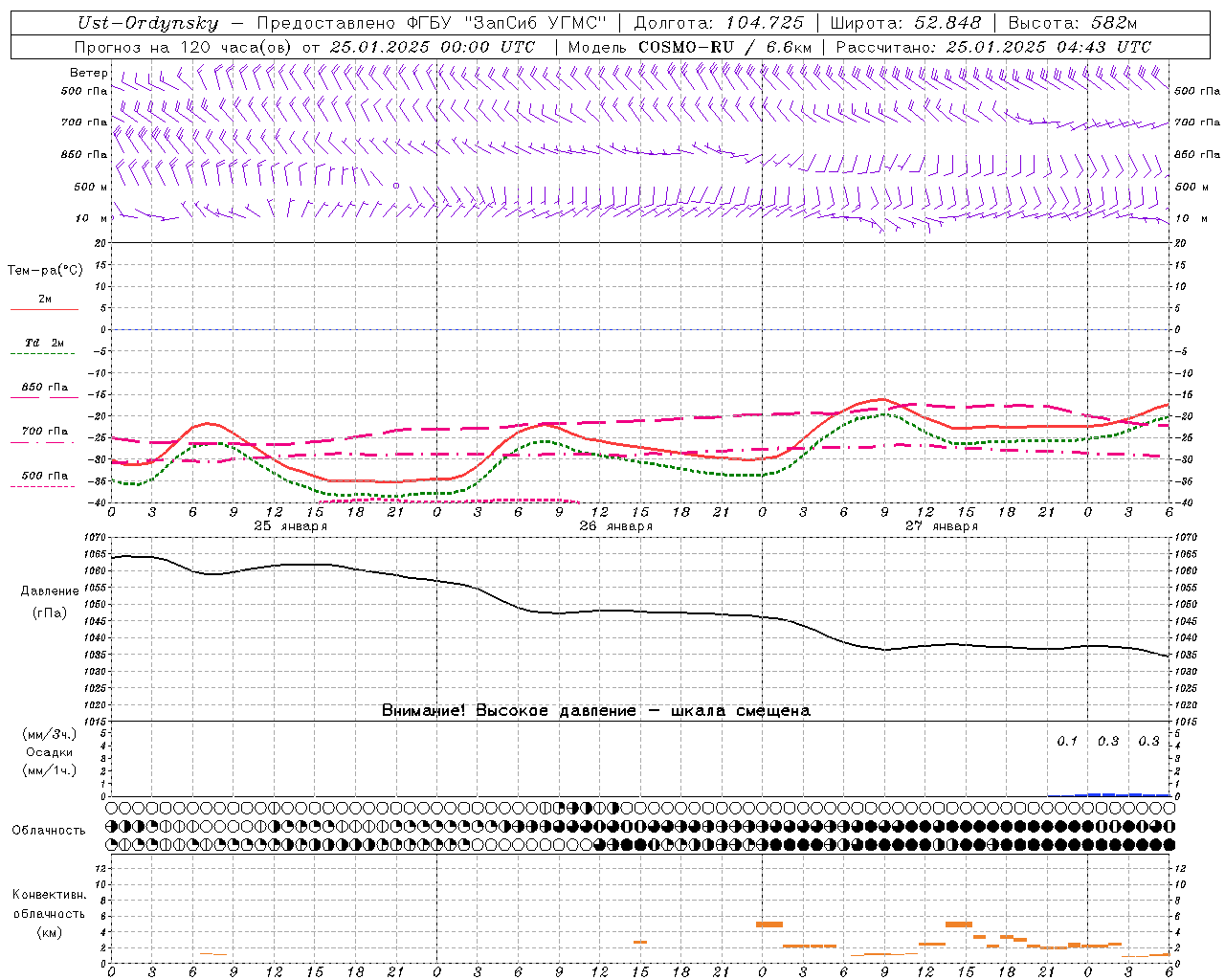The width and height of the screenshot is (1225, 980).
Task: Click the small orange bar at 15h 26 января
Action: coord(639,943)
